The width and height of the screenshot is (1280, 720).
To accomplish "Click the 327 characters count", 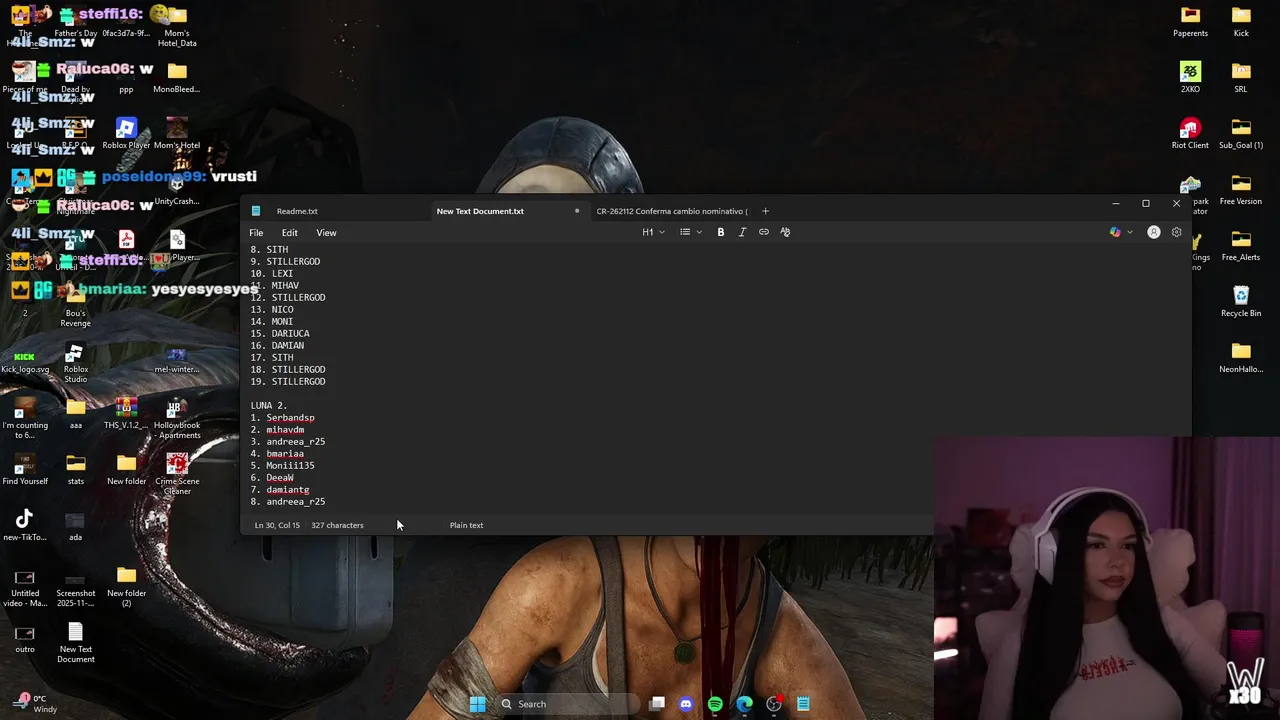I will [x=337, y=525].
